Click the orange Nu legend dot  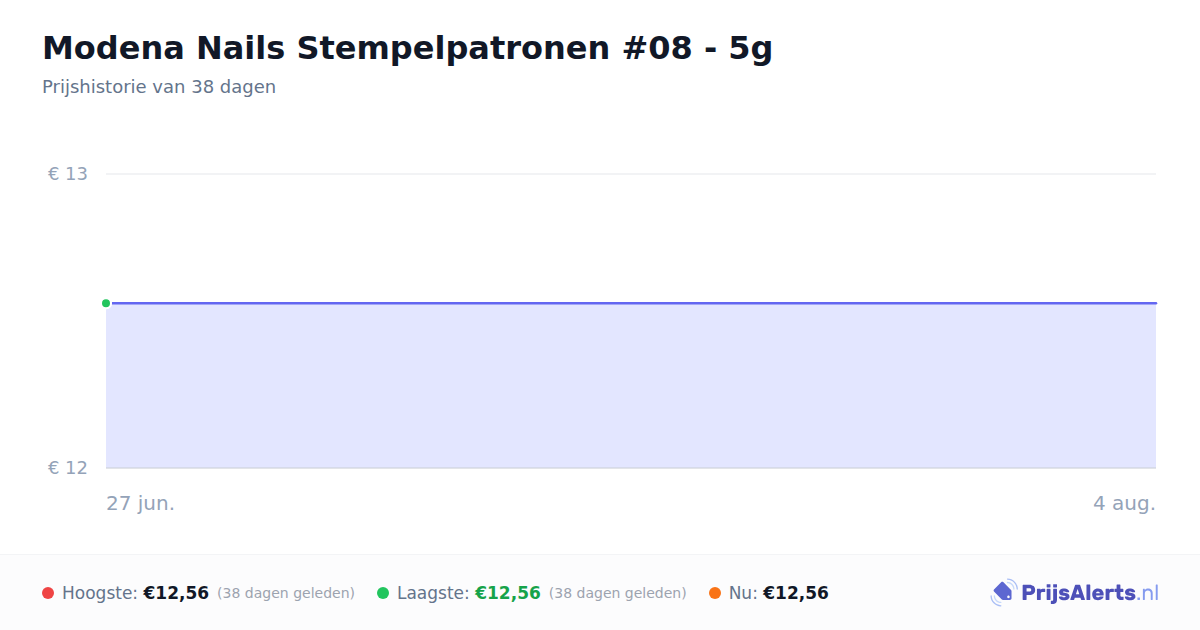715,593
